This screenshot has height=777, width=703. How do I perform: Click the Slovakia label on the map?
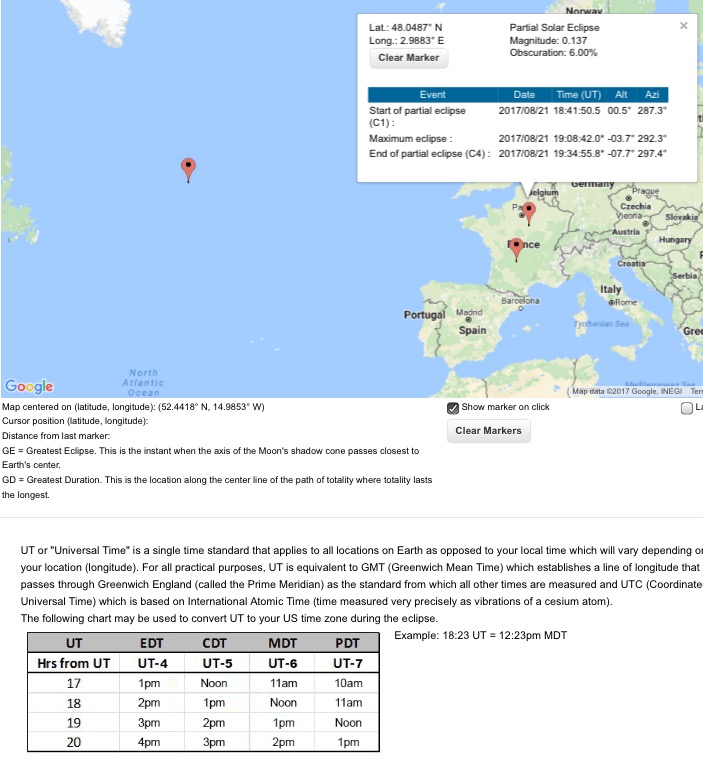(x=681, y=217)
